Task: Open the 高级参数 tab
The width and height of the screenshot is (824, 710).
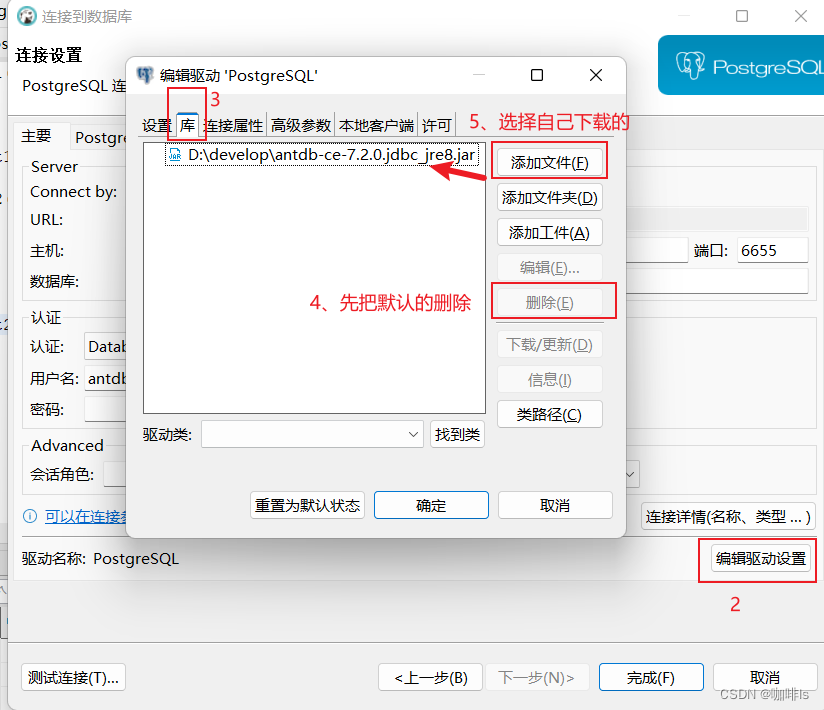Action: tap(301, 126)
